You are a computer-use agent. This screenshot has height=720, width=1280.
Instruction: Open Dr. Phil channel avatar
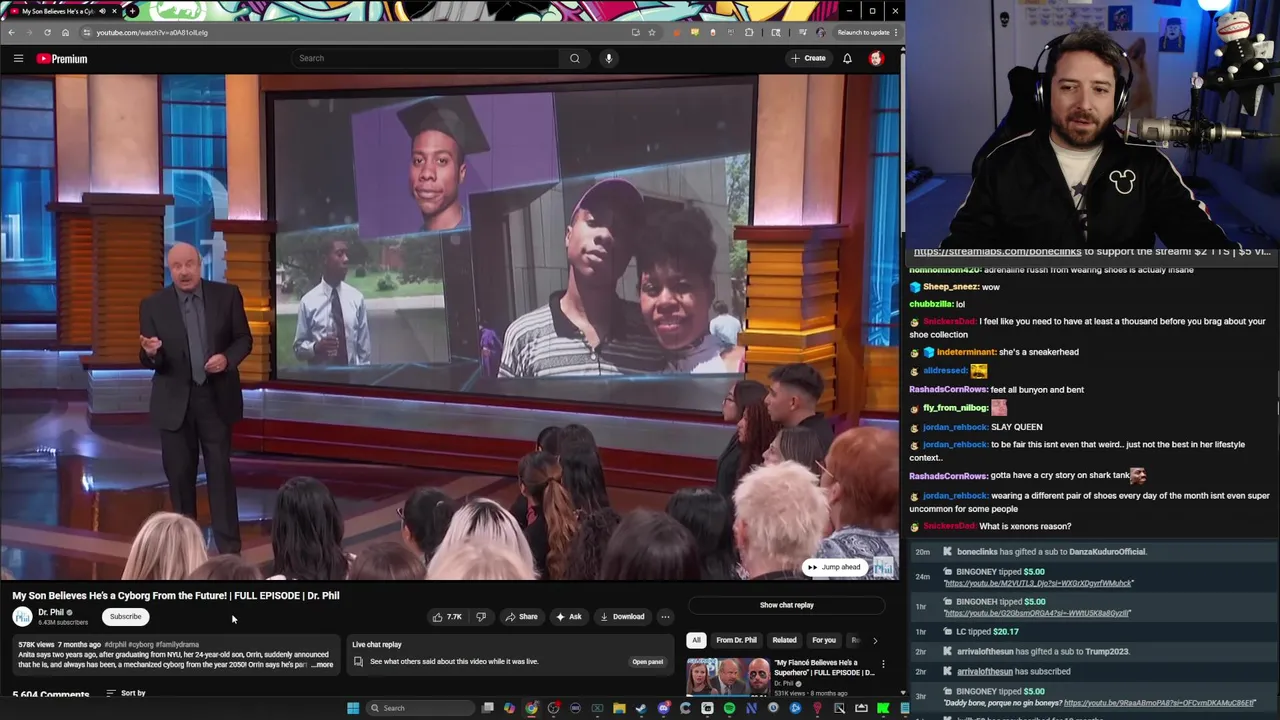22,617
